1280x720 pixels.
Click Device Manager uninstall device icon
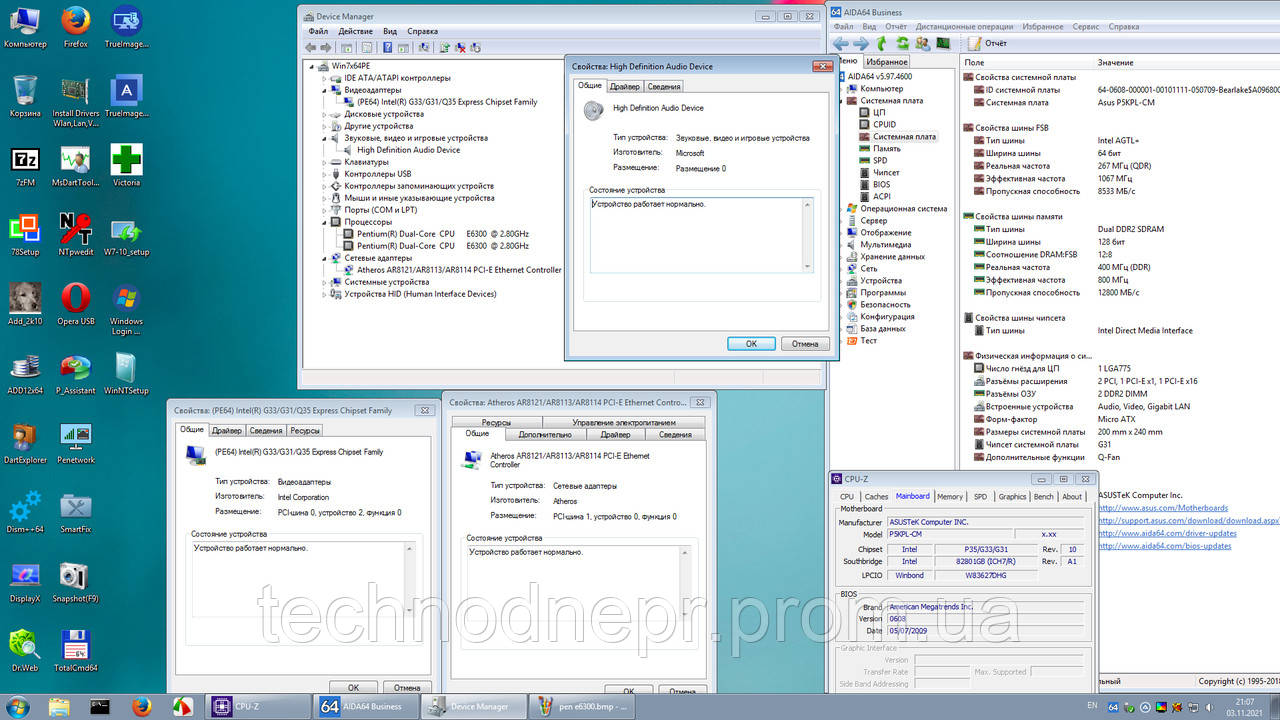coord(459,47)
